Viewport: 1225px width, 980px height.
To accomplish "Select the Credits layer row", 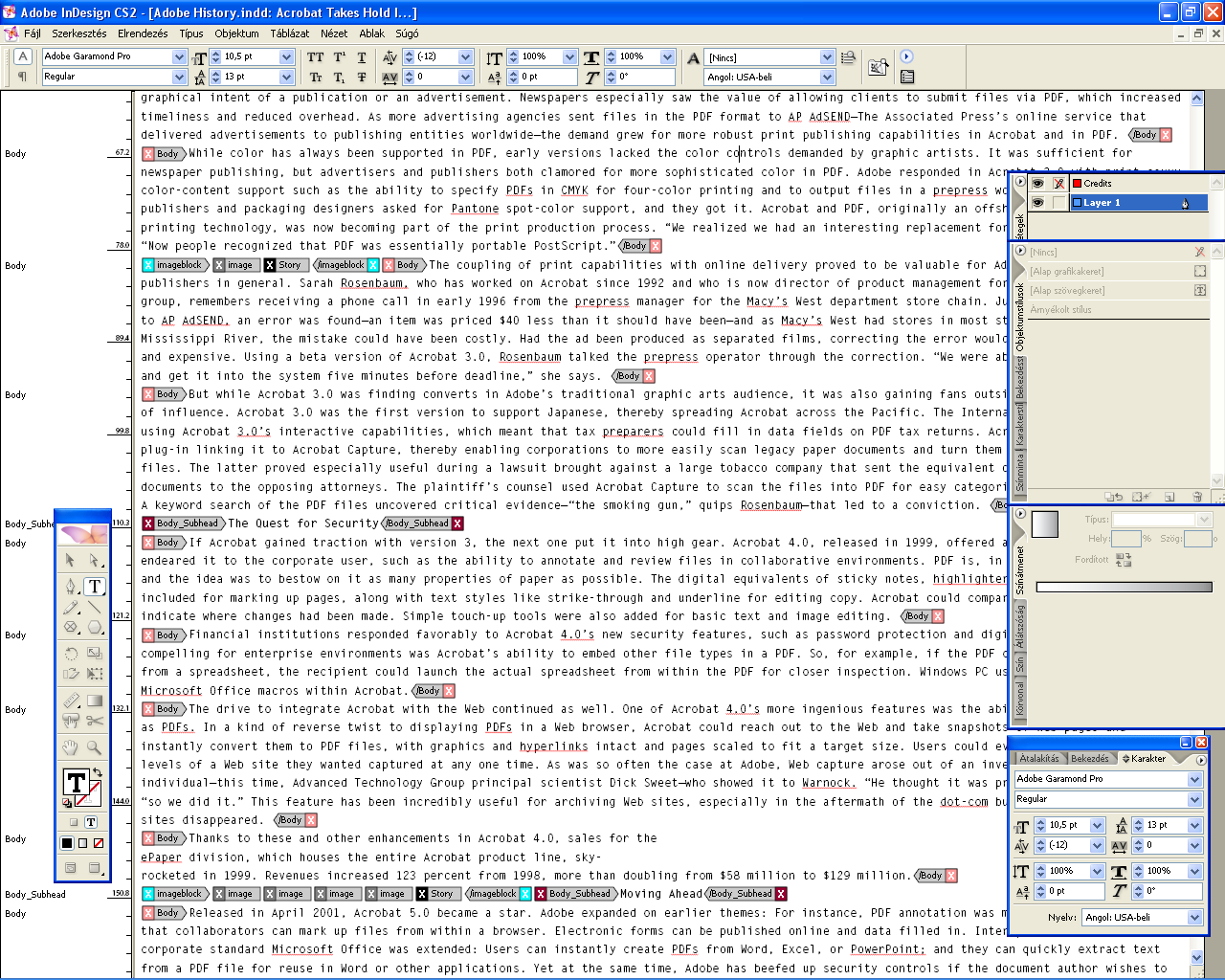I will [x=1139, y=183].
